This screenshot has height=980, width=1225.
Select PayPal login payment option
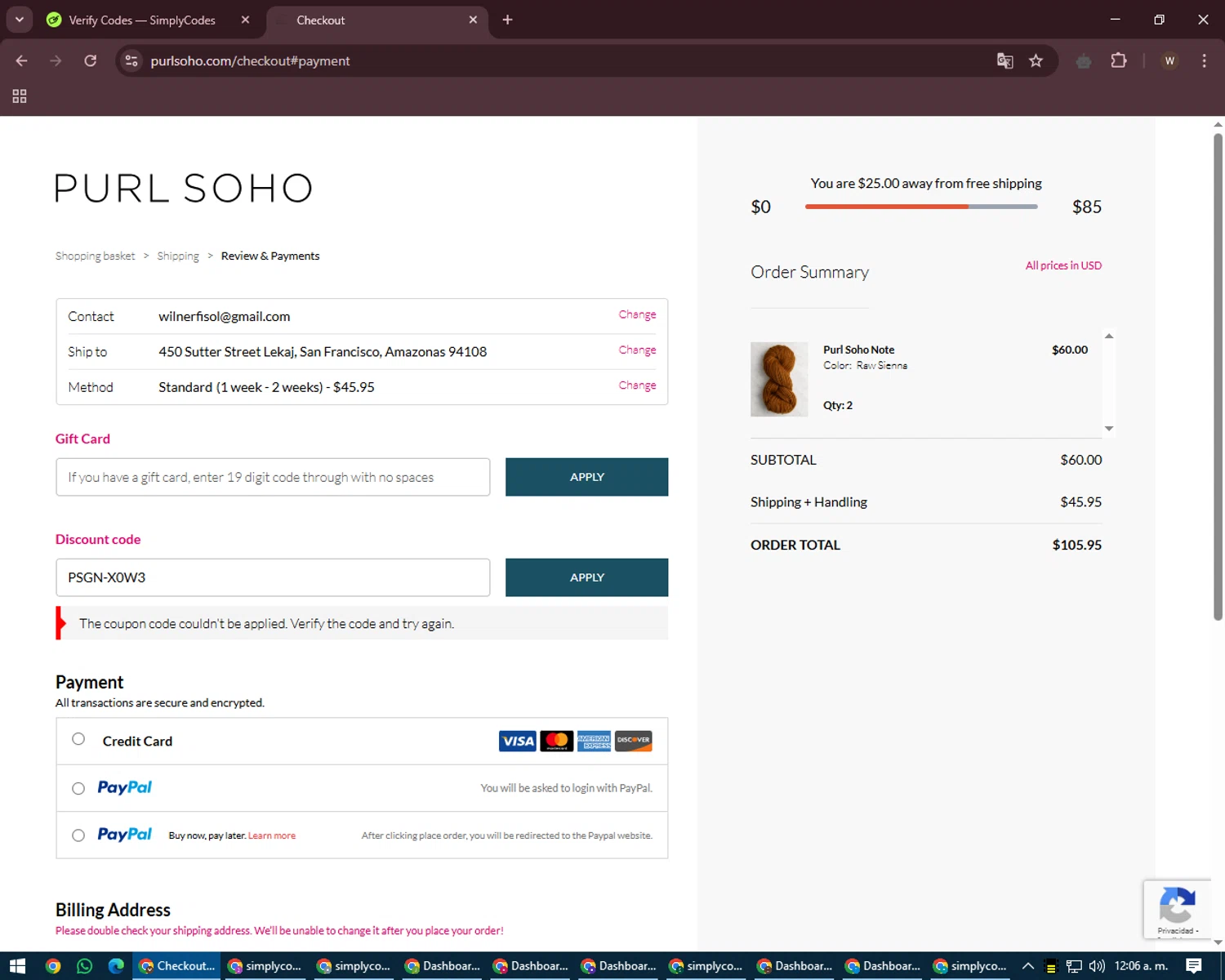click(x=78, y=788)
